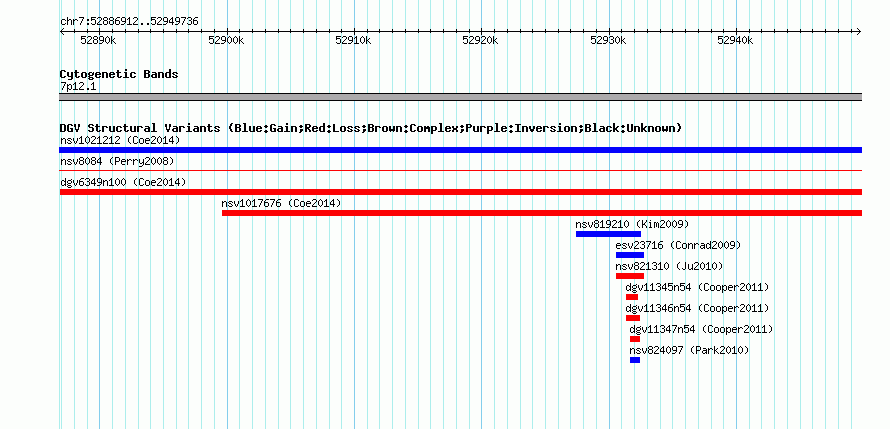This screenshot has height=429, width=890.
Task: Click the nsv1017676 red loss bar
Action: click(542, 213)
